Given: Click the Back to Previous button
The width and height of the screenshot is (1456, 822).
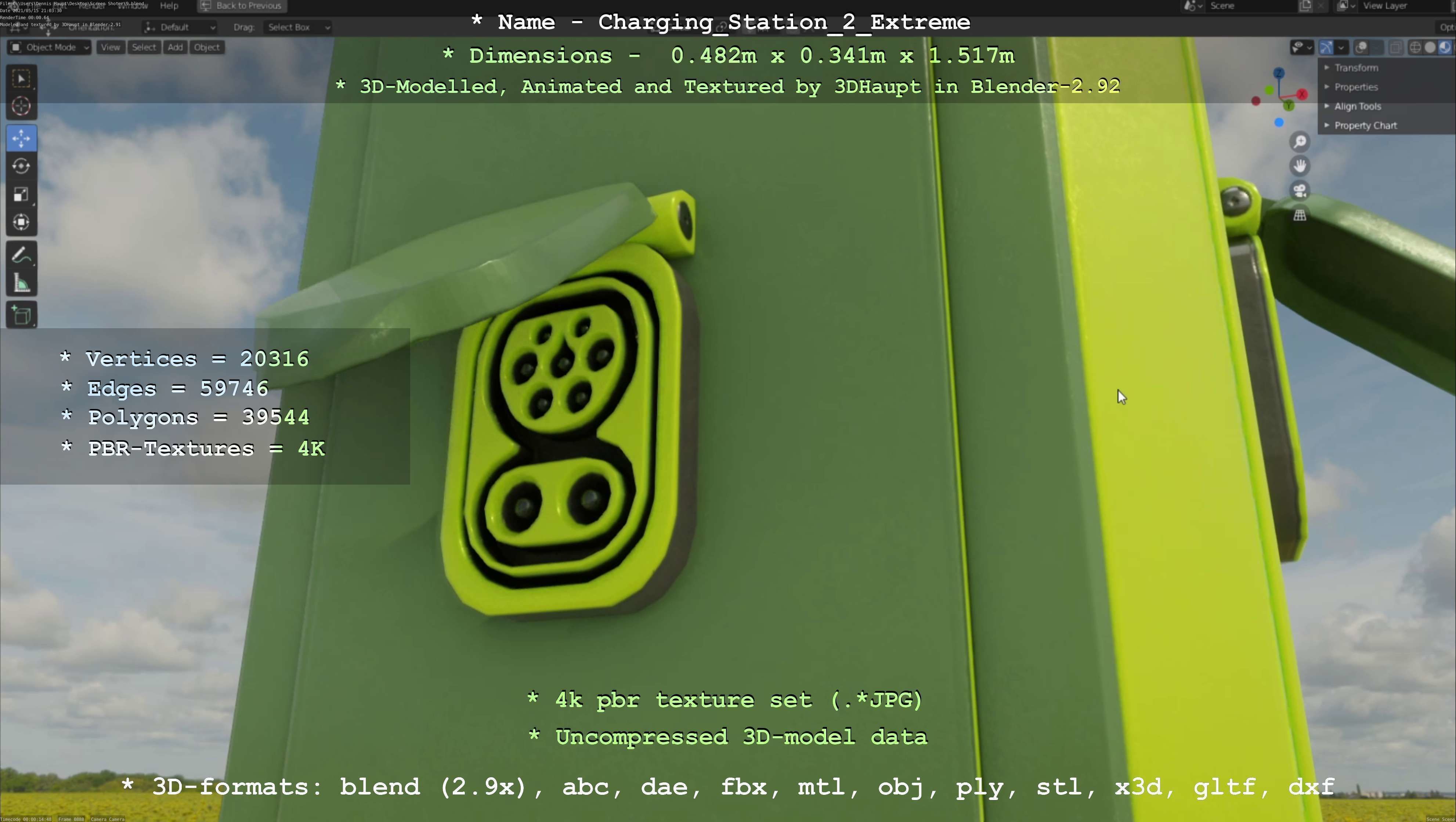Looking at the screenshot, I should click(242, 6).
